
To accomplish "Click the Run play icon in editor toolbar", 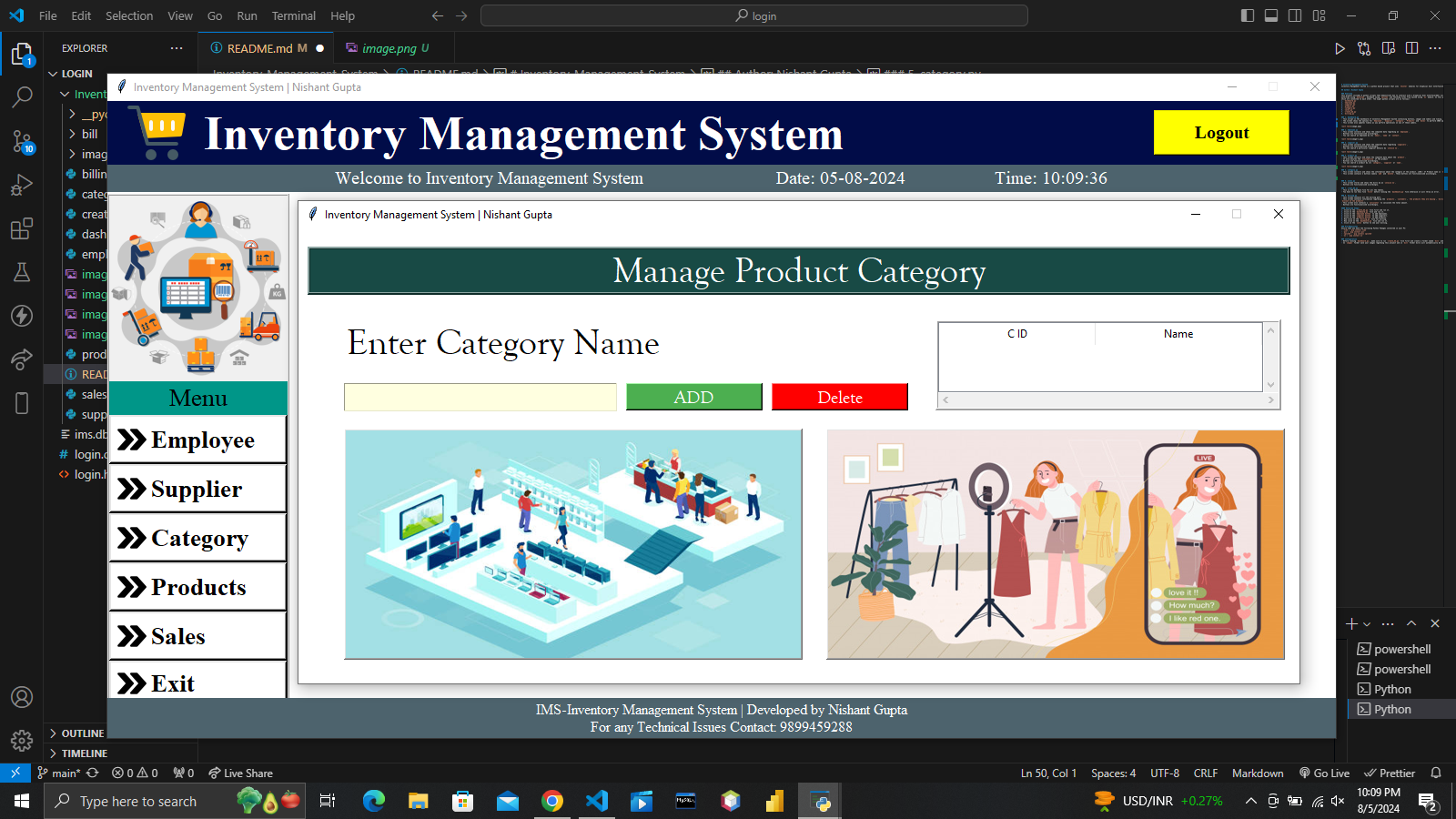I will click(x=1340, y=48).
